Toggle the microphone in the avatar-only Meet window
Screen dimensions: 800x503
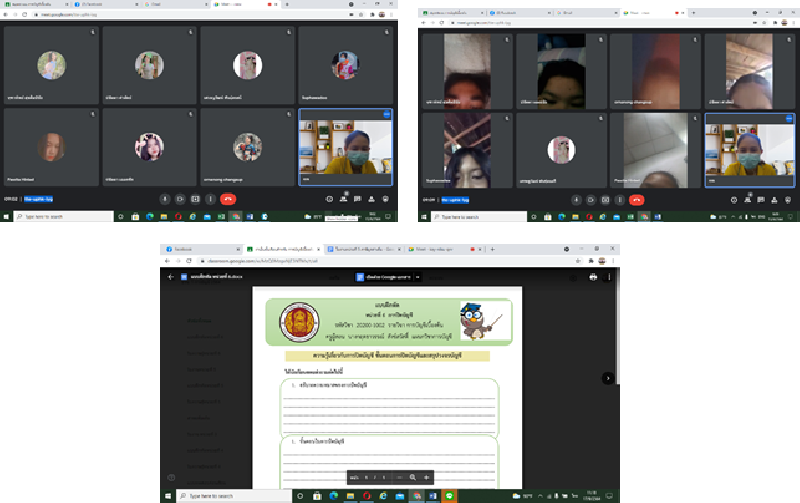pyautogui.click(x=164, y=199)
